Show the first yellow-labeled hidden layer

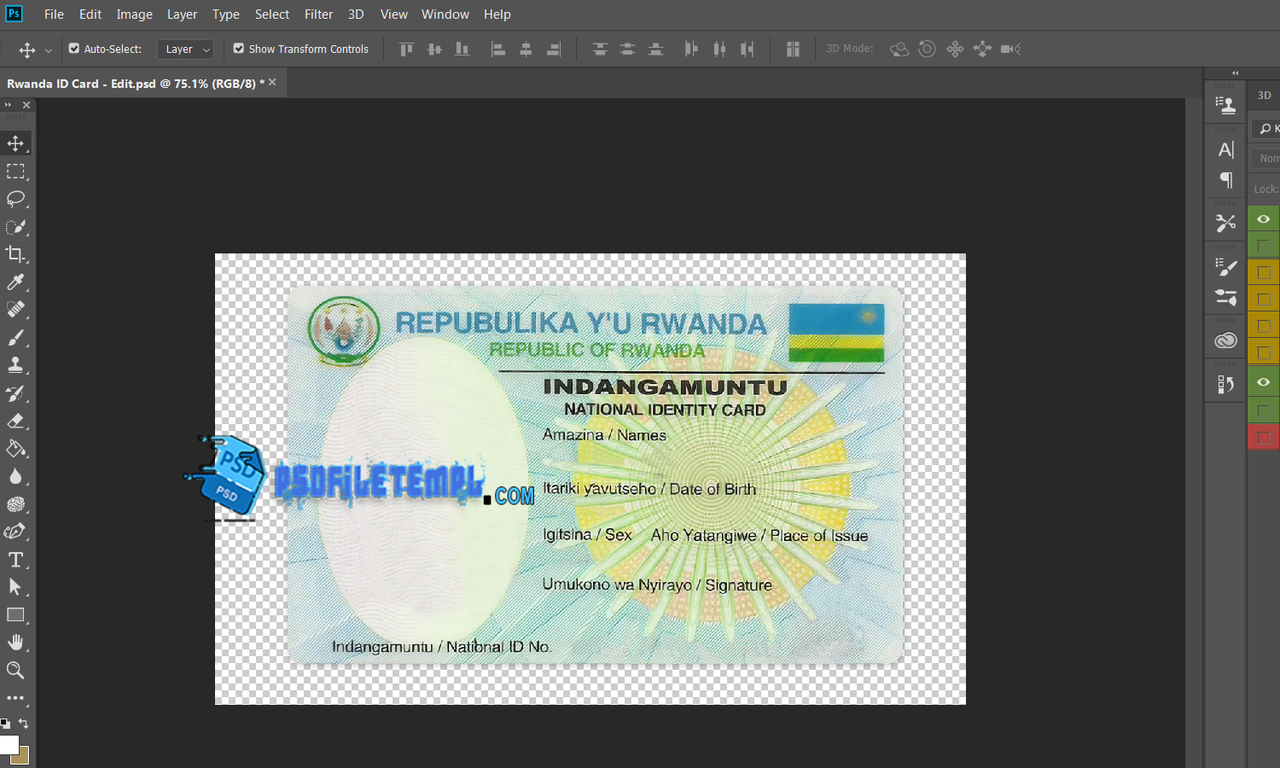click(1264, 272)
